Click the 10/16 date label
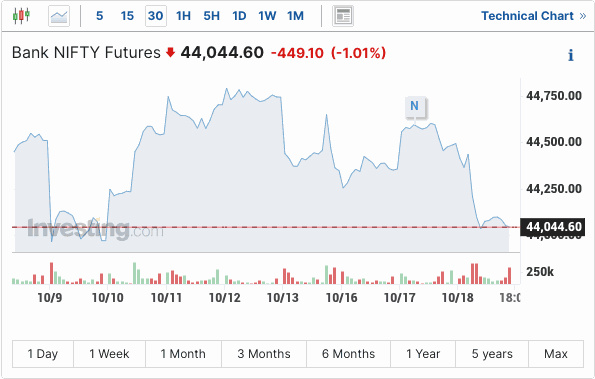 coord(342,298)
